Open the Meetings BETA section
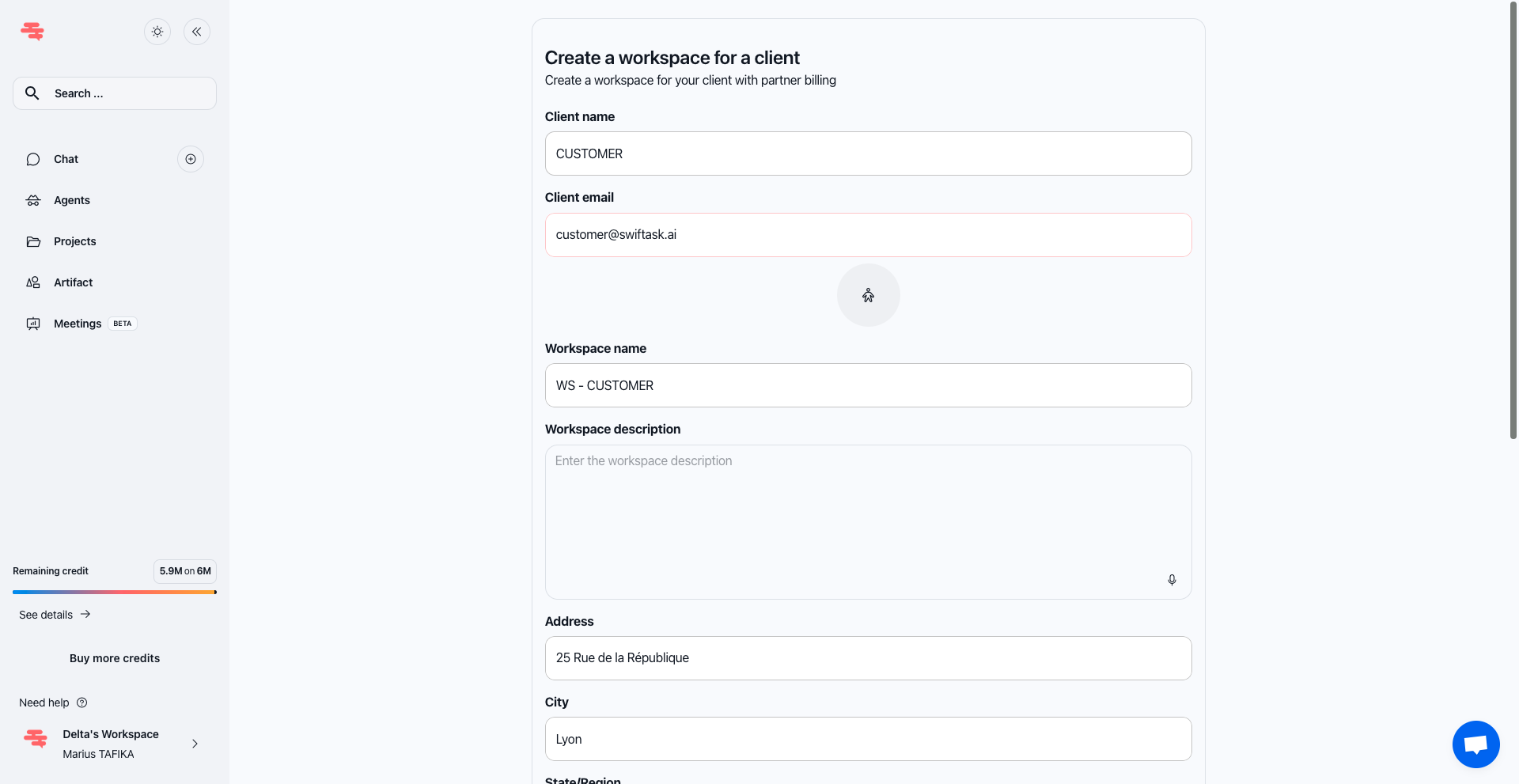The width and height of the screenshot is (1519, 784). [x=77, y=324]
